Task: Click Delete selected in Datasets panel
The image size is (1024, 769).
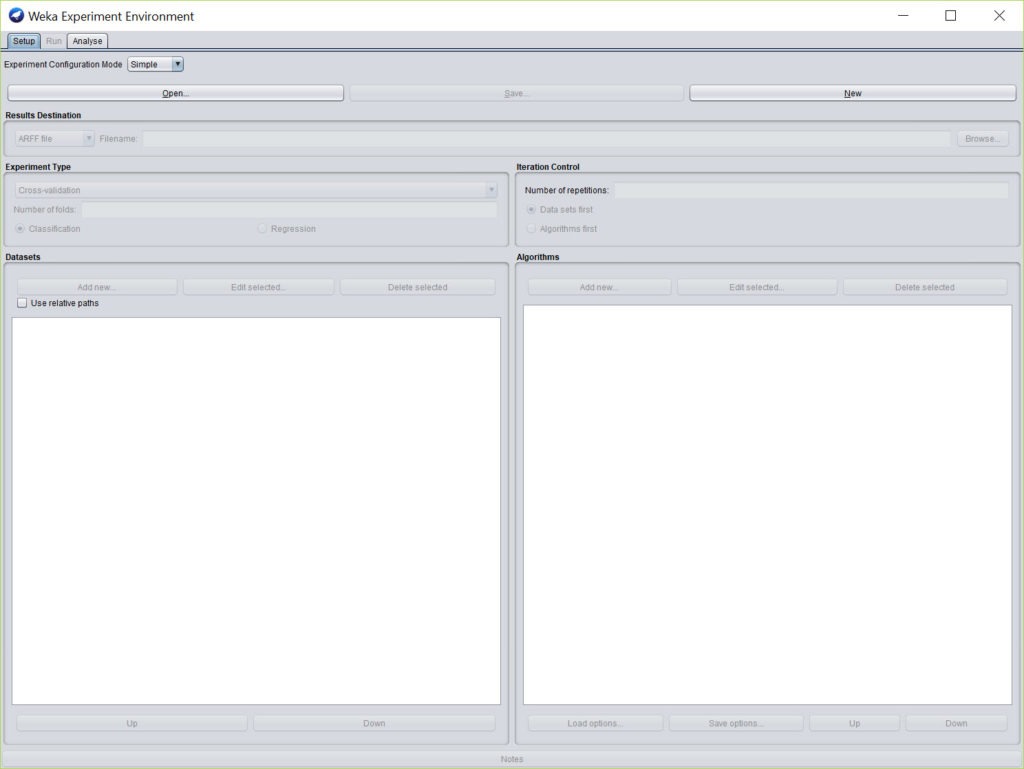Action: pyautogui.click(x=417, y=287)
